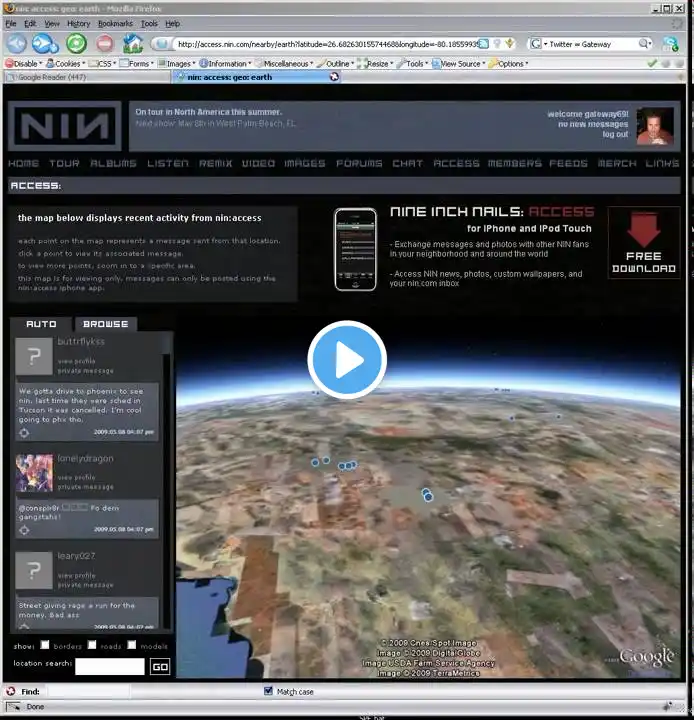694x720 pixels.
Task: Open the REMIX nav link
Action: click(x=215, y=163)
